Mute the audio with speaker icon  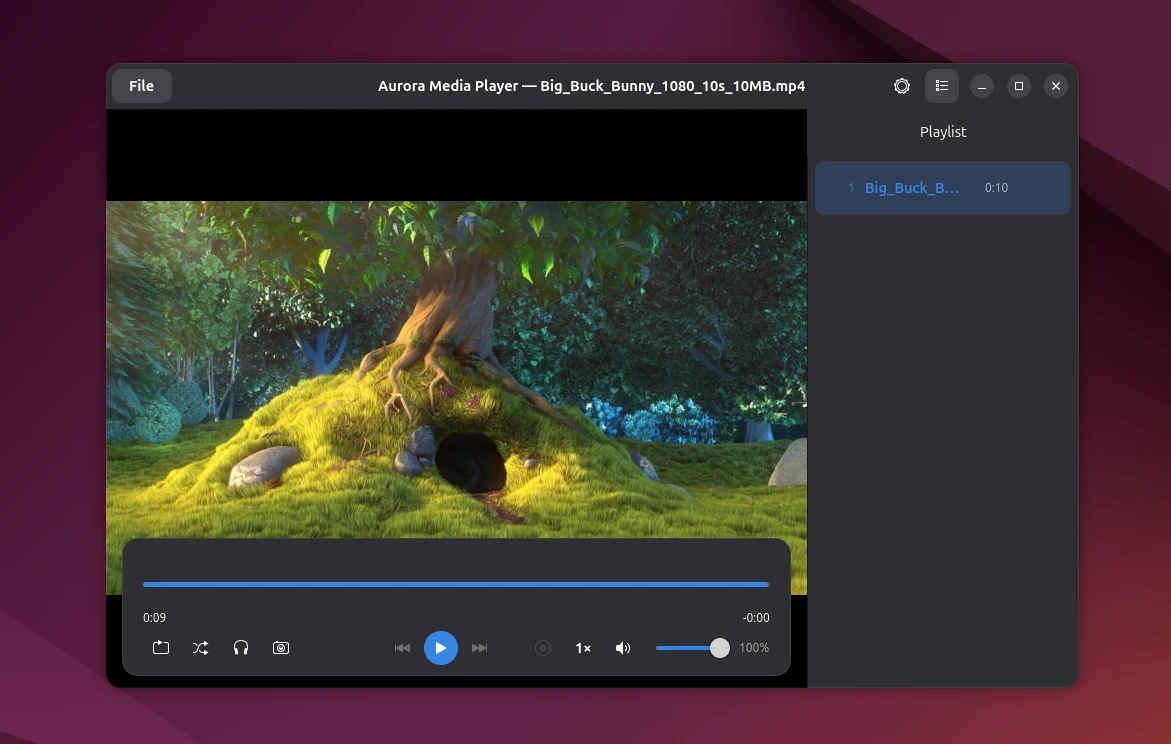(623, 648)
